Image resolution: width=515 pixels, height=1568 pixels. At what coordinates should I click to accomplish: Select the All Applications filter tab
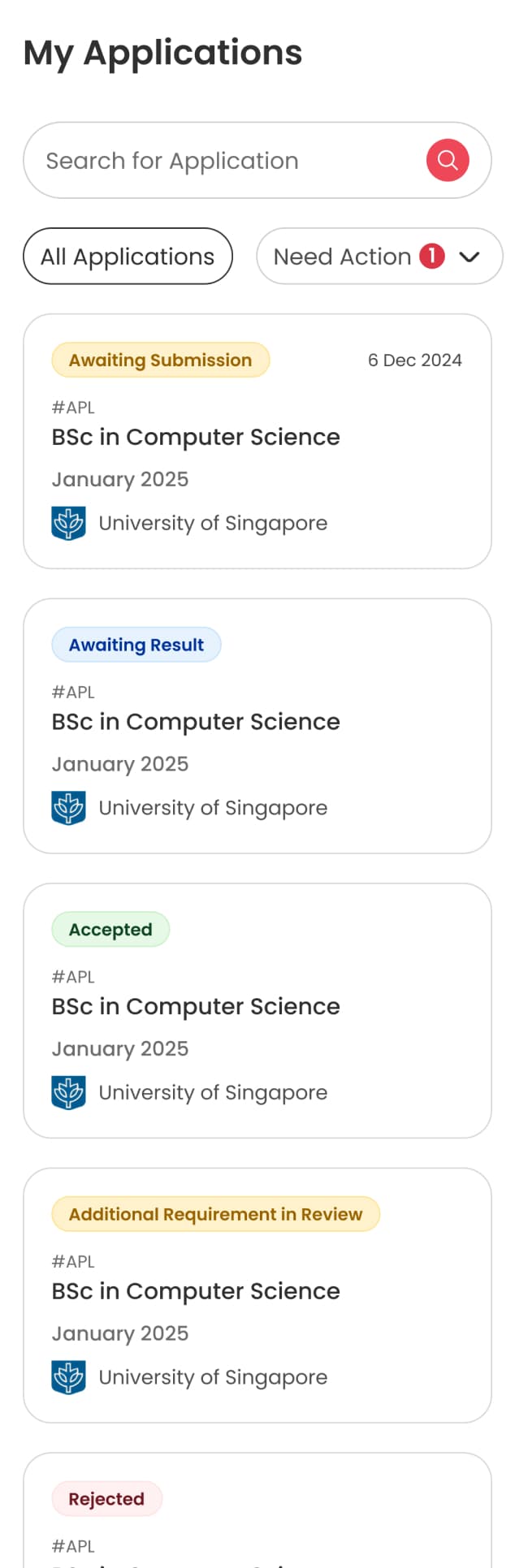coord(128,257)
